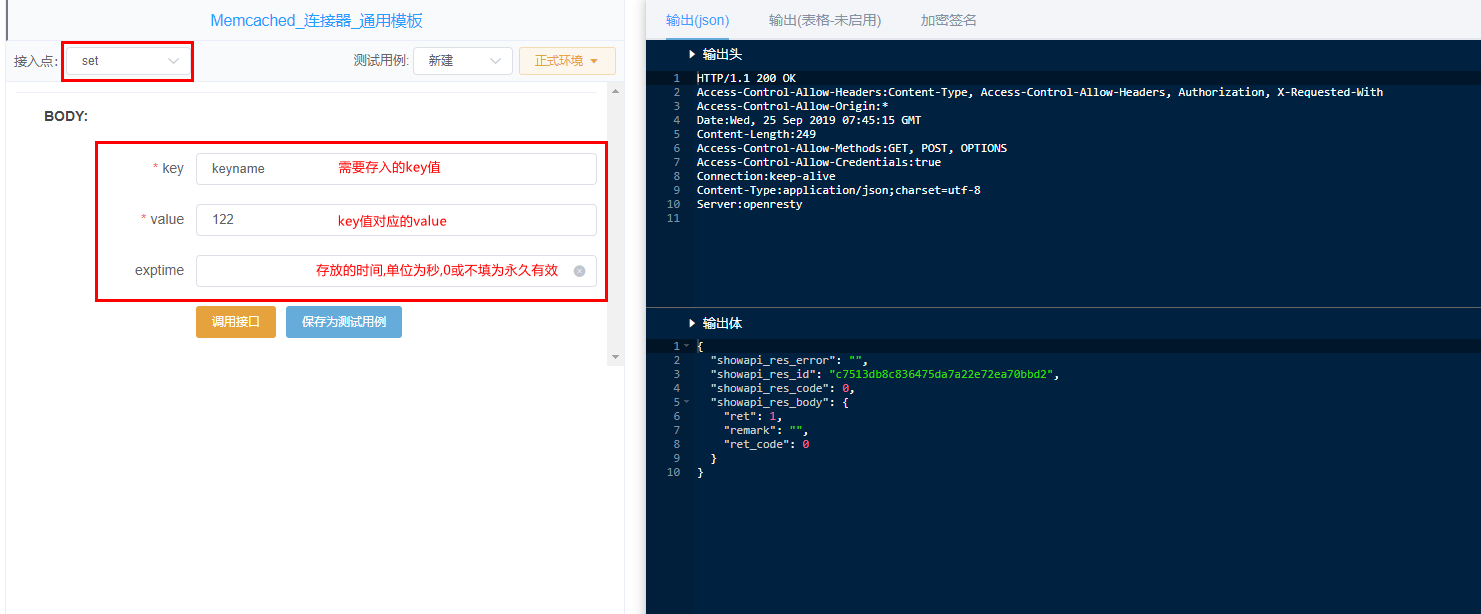Click the Access-Control-Allow-Credentials:true line

point(818,162)
